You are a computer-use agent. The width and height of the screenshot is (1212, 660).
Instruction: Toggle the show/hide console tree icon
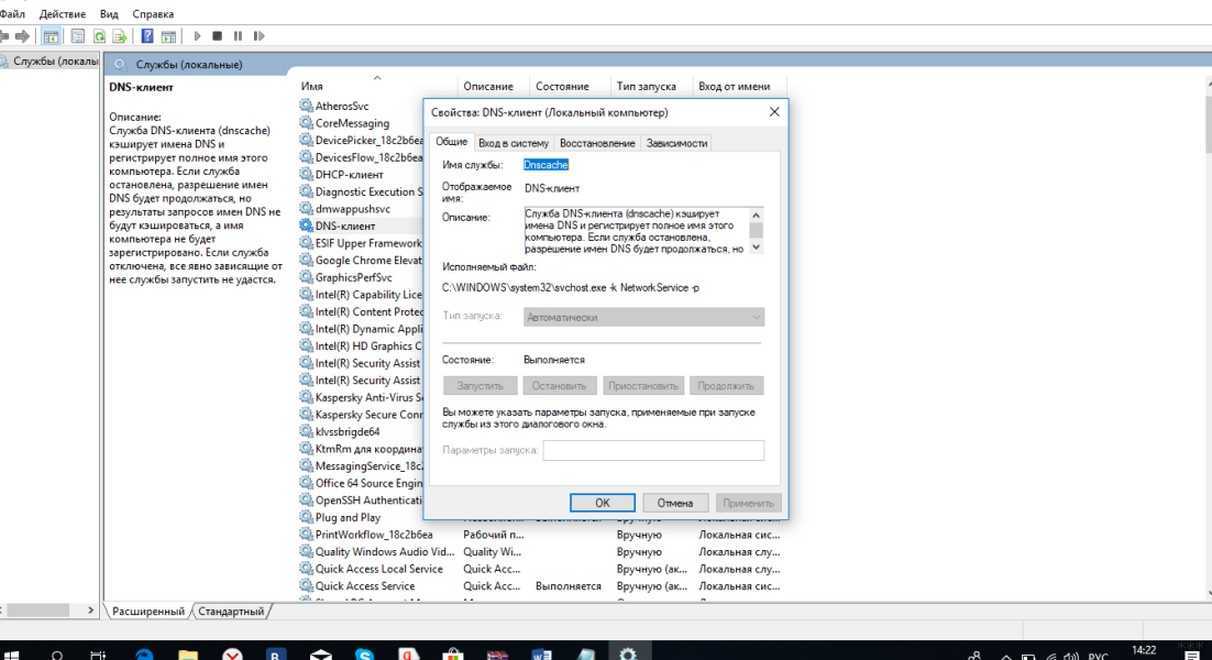[x=50, y=36]
